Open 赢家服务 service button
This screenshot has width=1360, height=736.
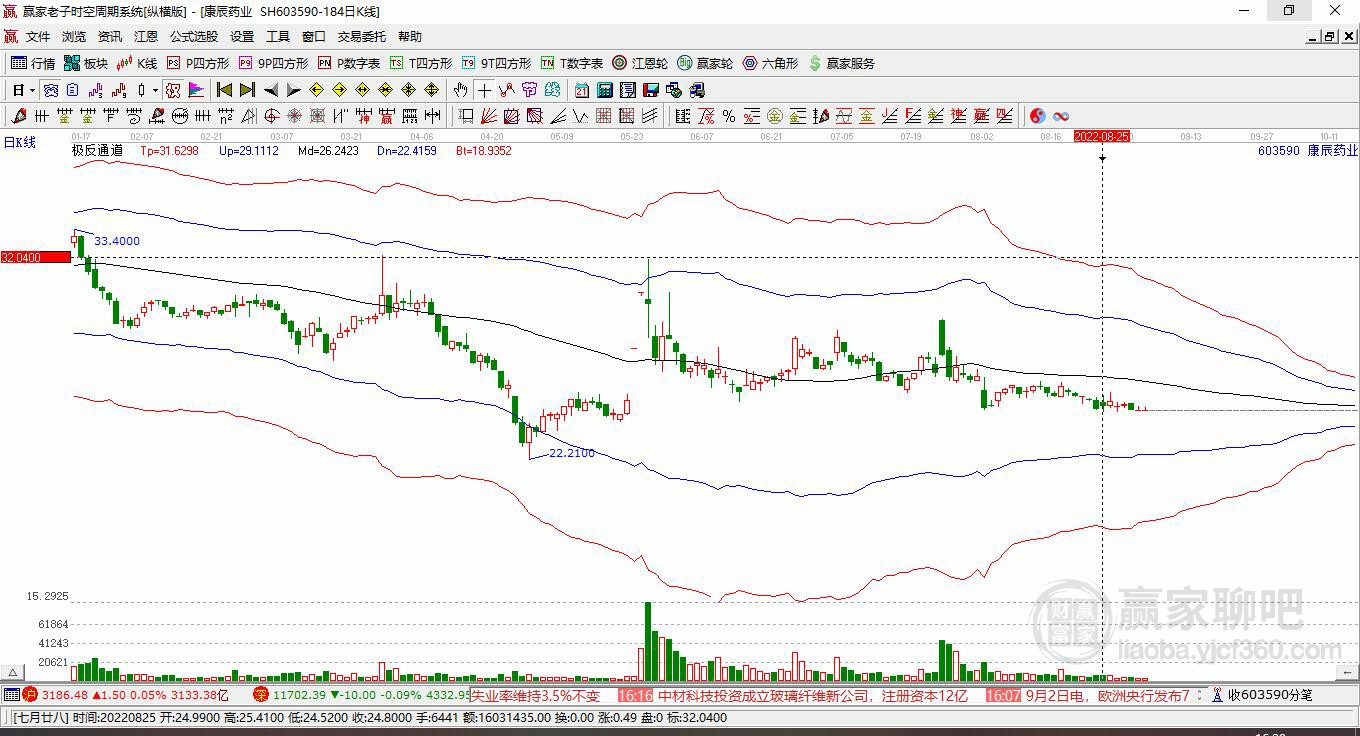[842, 63]
